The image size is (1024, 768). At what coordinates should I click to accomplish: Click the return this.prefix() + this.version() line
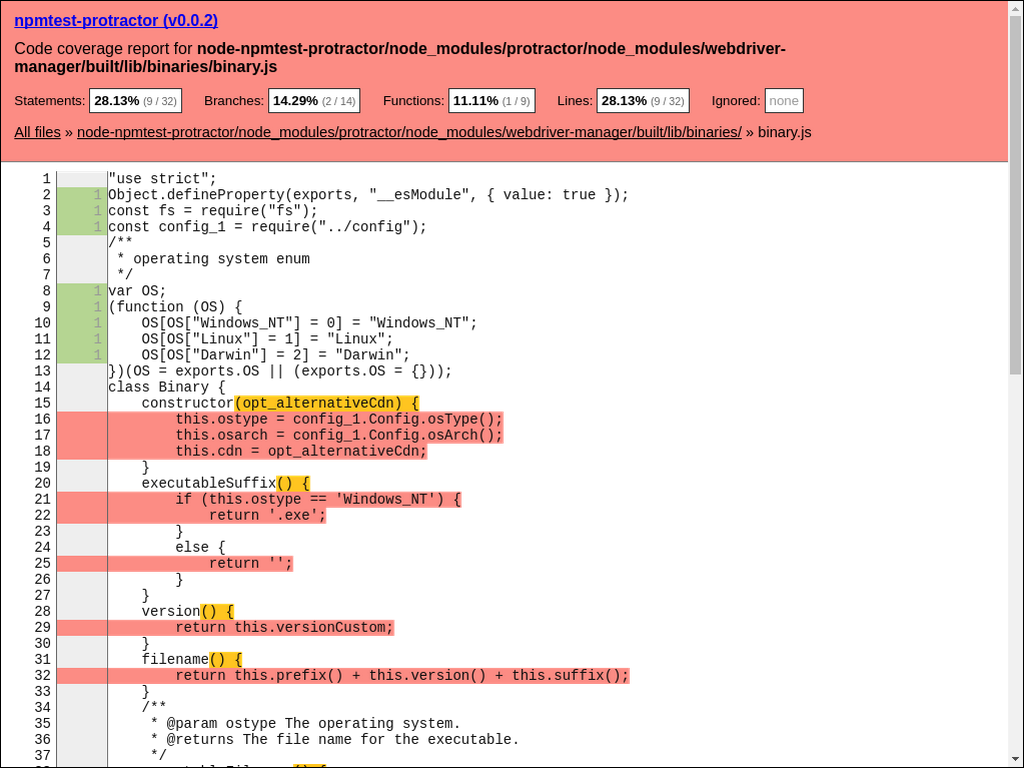coord(402,675)
